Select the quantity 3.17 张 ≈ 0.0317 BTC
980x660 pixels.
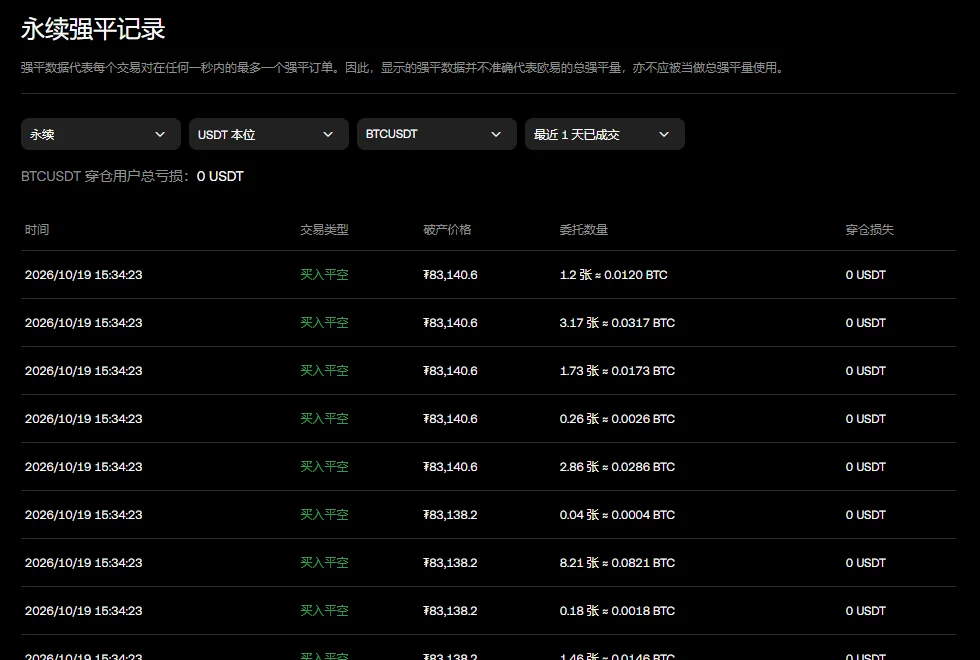pyautogui.click(x=618, y=323)
